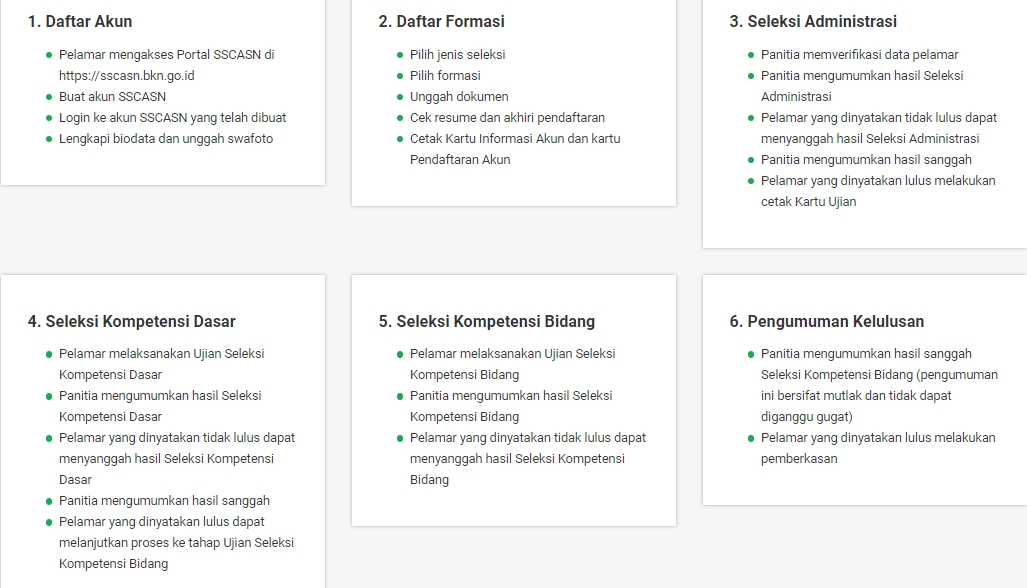The width and height of the screenshot is (1027, 588).
Task: Click 'Panitia memverifikasi data pelamar' text
Action: pos(859,55)
